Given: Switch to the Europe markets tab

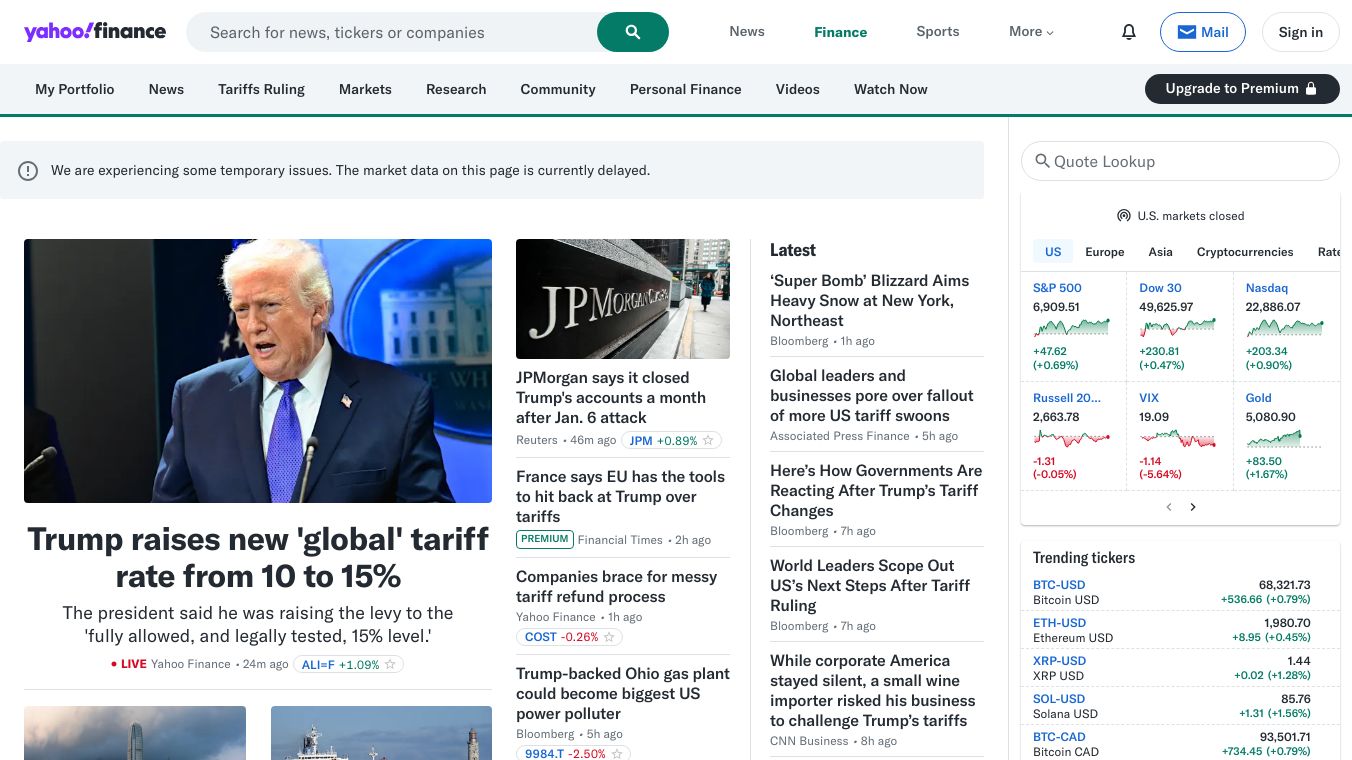Looking at the screenshot, I should click(x=1105, y=252).
